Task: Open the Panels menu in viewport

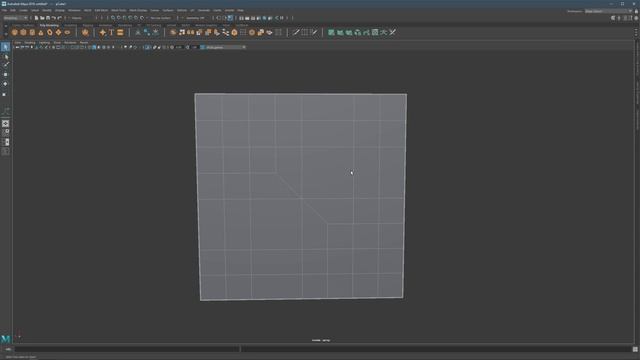Action: 84,42
